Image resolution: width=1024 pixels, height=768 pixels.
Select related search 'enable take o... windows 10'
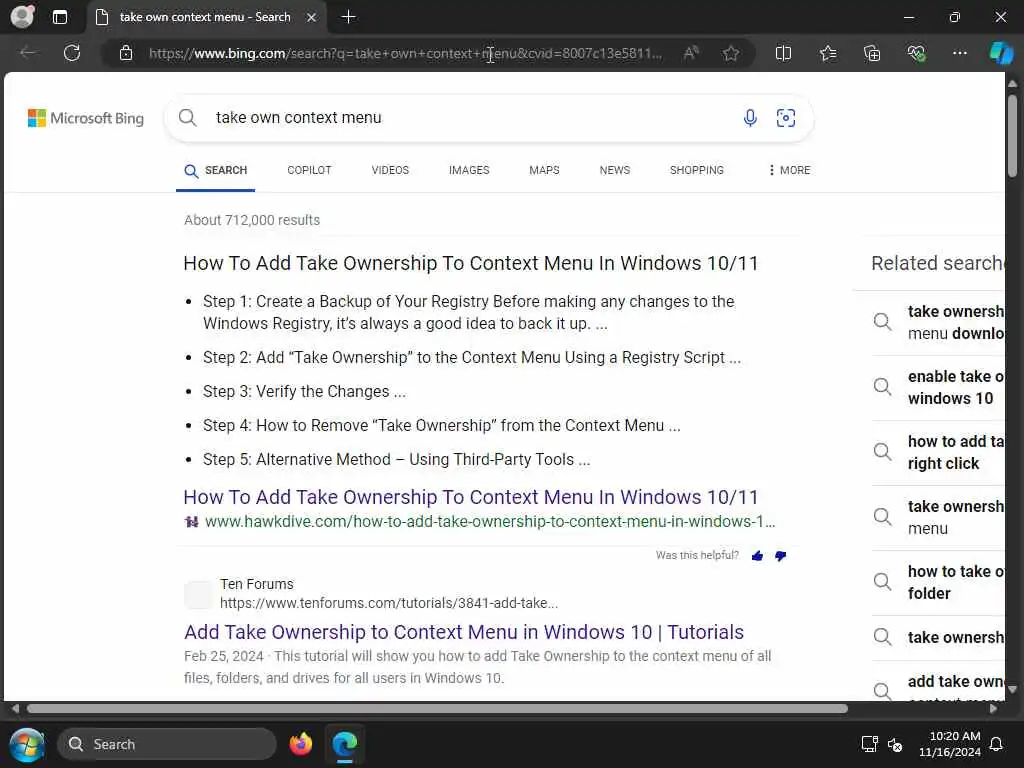click(938, 387)
